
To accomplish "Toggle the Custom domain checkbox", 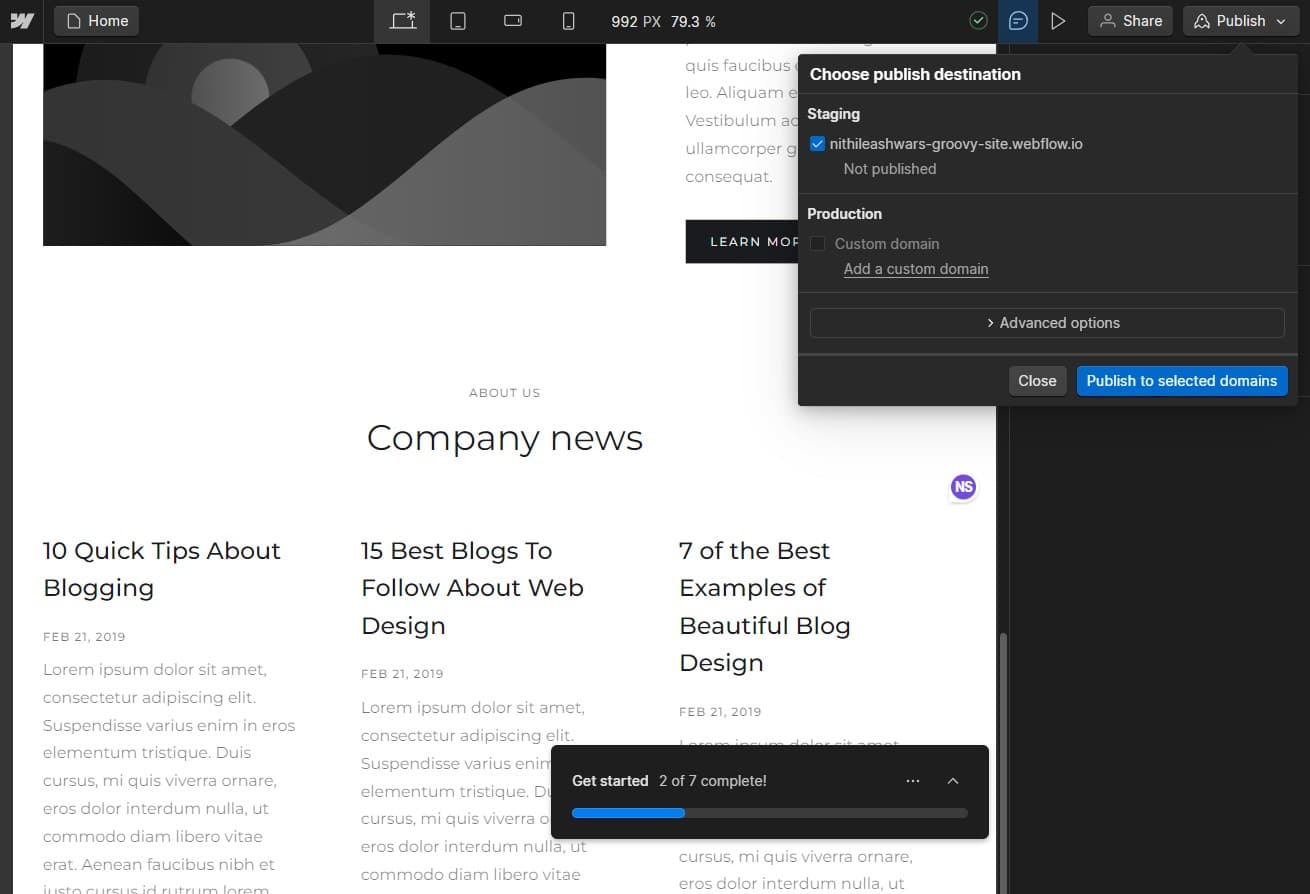I will (x=817, y=243).
